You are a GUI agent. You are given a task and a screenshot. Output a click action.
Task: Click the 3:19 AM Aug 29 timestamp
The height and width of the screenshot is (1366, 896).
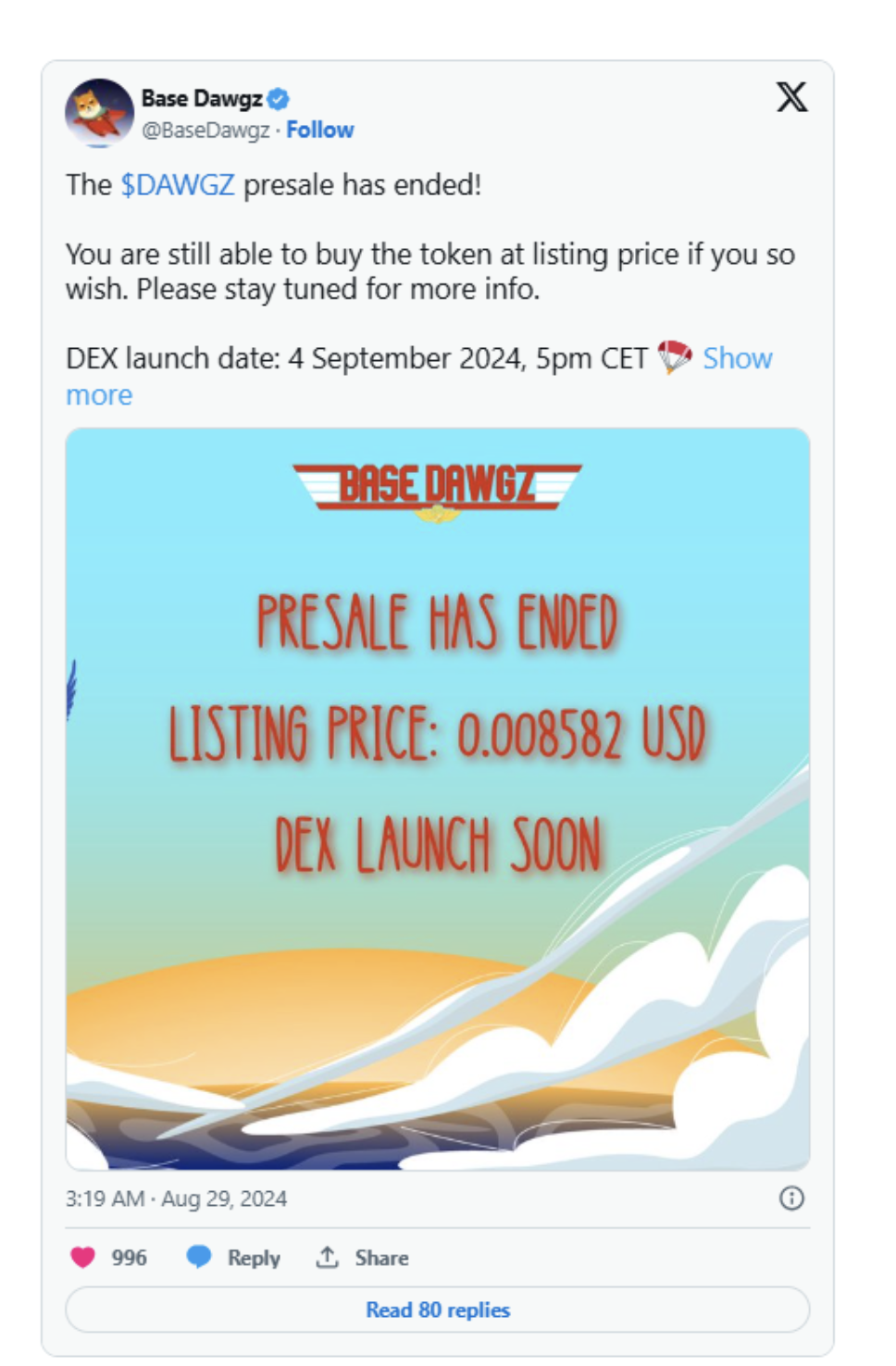tap(176, 1198)
